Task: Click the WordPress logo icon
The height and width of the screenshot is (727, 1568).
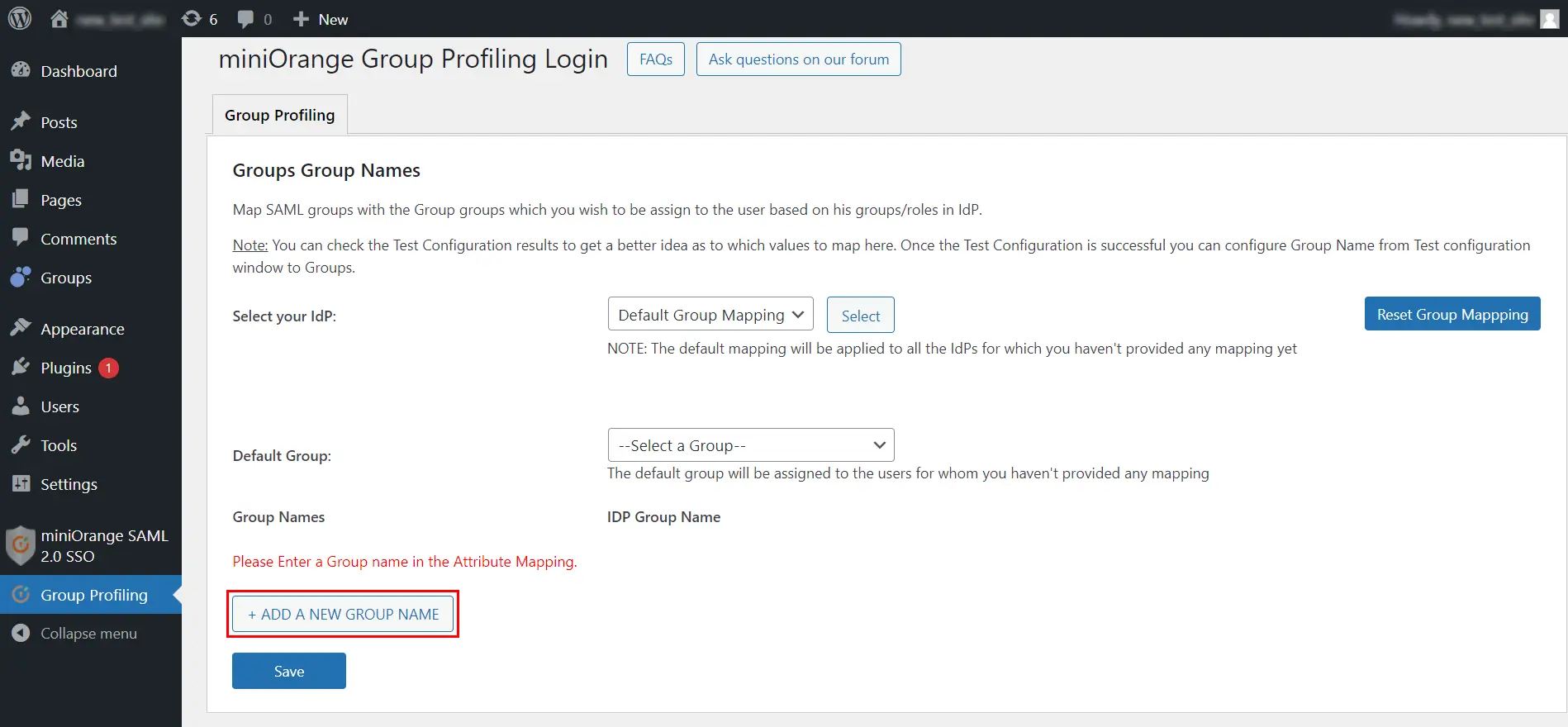Action: [x=20, y=18]
